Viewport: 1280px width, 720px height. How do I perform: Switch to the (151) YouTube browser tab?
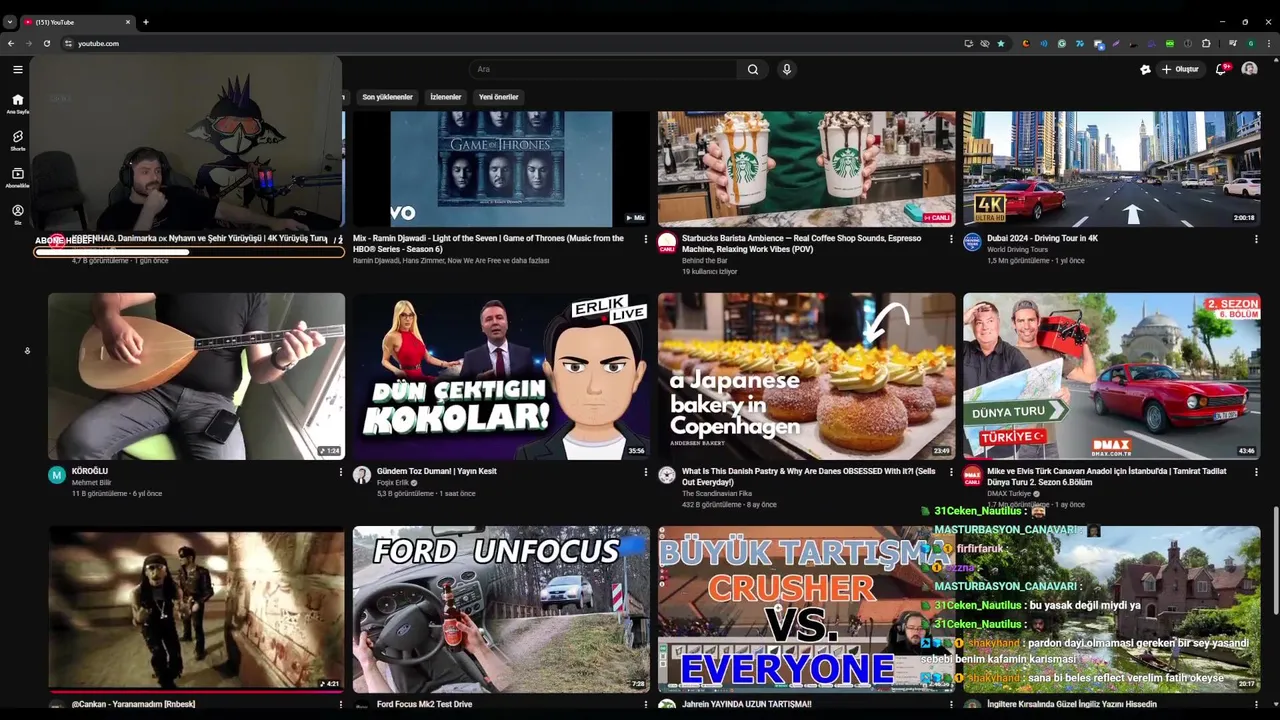point(78,22)
